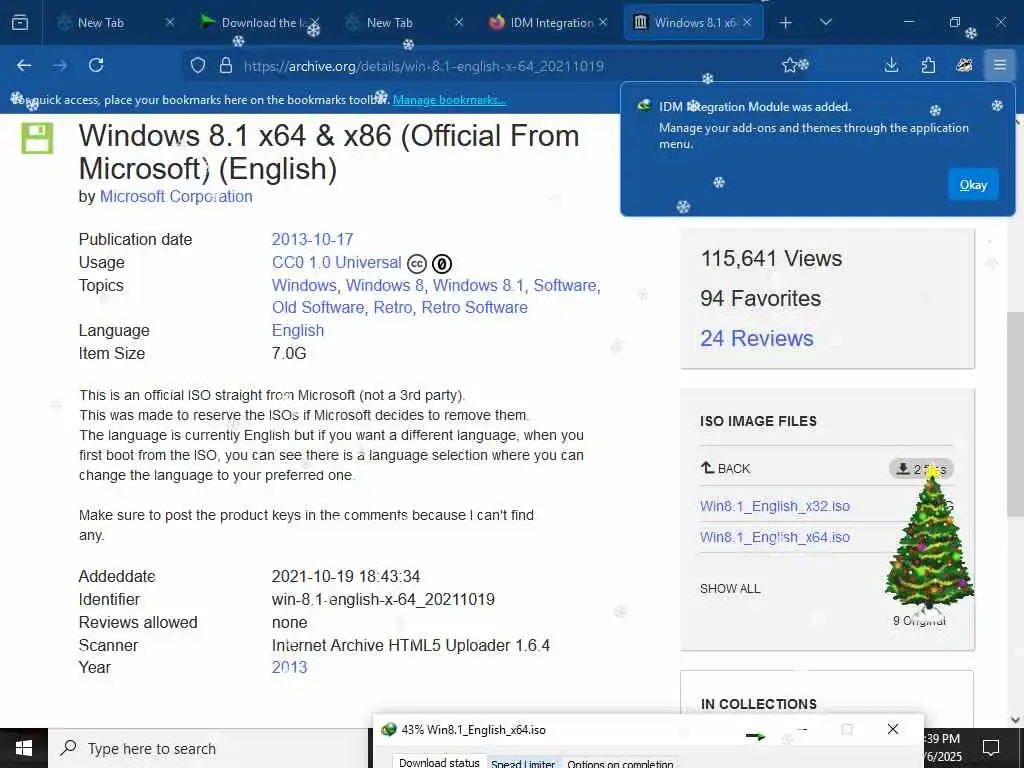Open CC0 1.0 Universal license link
Image resolution: width=1024 pixels, height=768 pixels.
point(336,263)
